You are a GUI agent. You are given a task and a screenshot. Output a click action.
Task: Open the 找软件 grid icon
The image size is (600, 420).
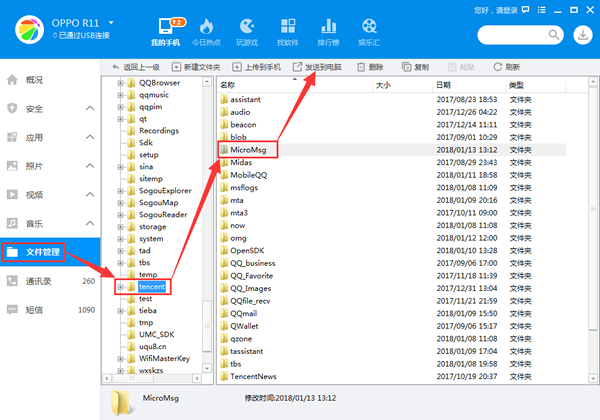(288, 26)
